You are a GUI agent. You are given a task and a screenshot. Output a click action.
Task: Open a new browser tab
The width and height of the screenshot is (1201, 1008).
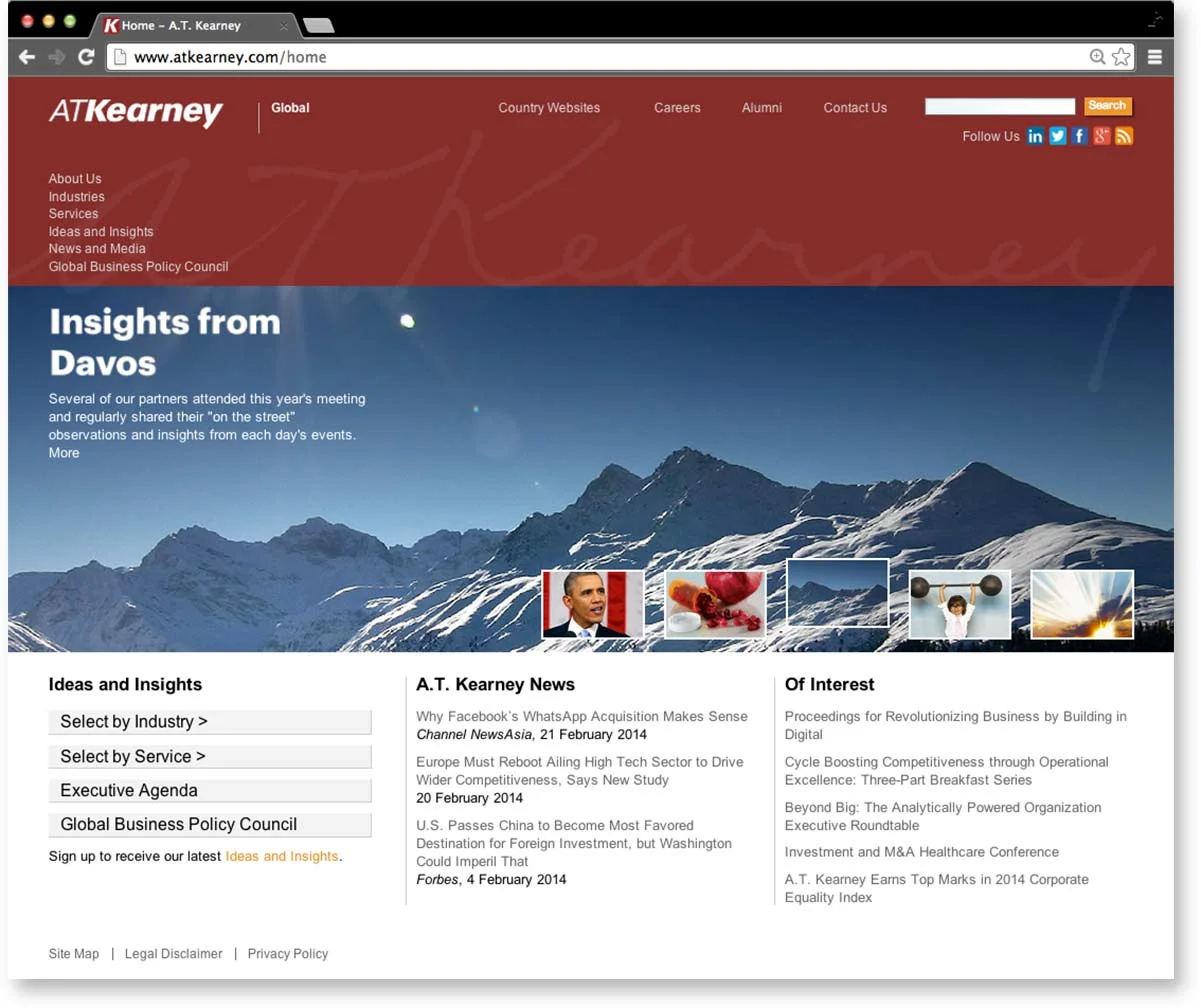click(318, 26)
